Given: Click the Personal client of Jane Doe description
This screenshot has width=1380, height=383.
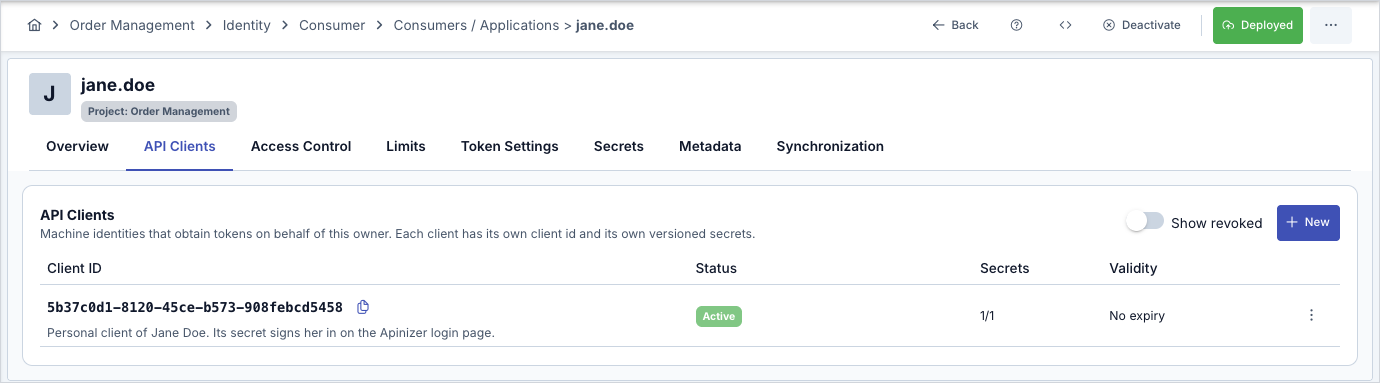Looking at the screenshot, I should (x=271, y=332).
